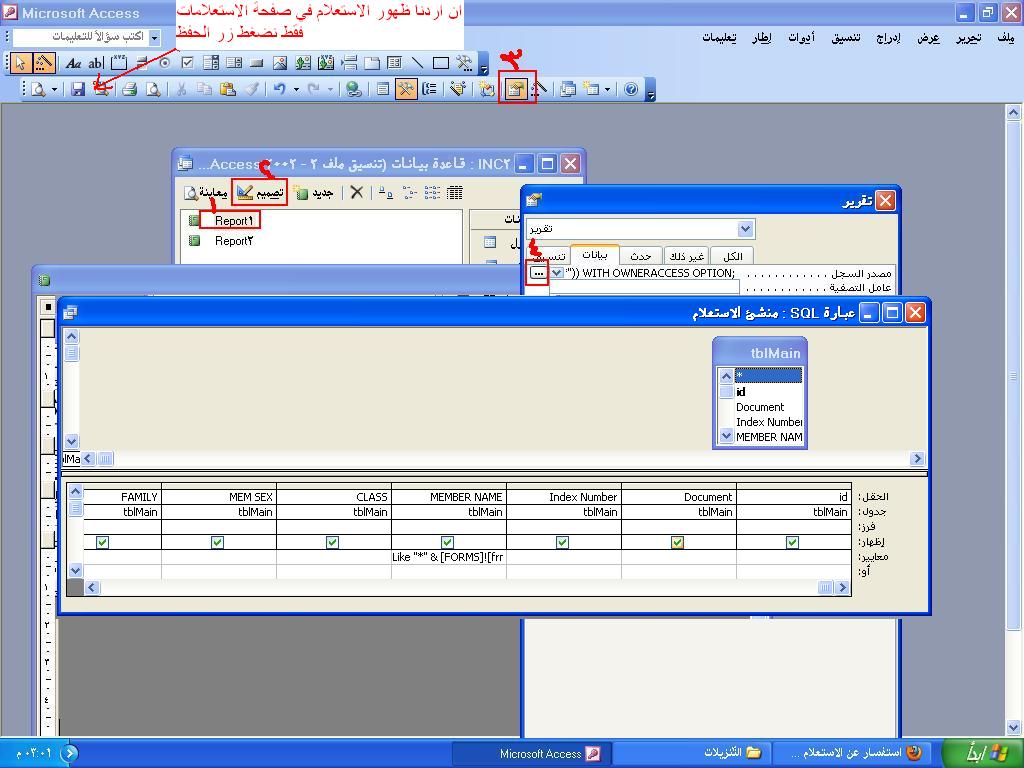This screenshot has height=768, width=1024.
Task: Click the main window vertical scrollbar up arrow
Action: pos(1013,113)
